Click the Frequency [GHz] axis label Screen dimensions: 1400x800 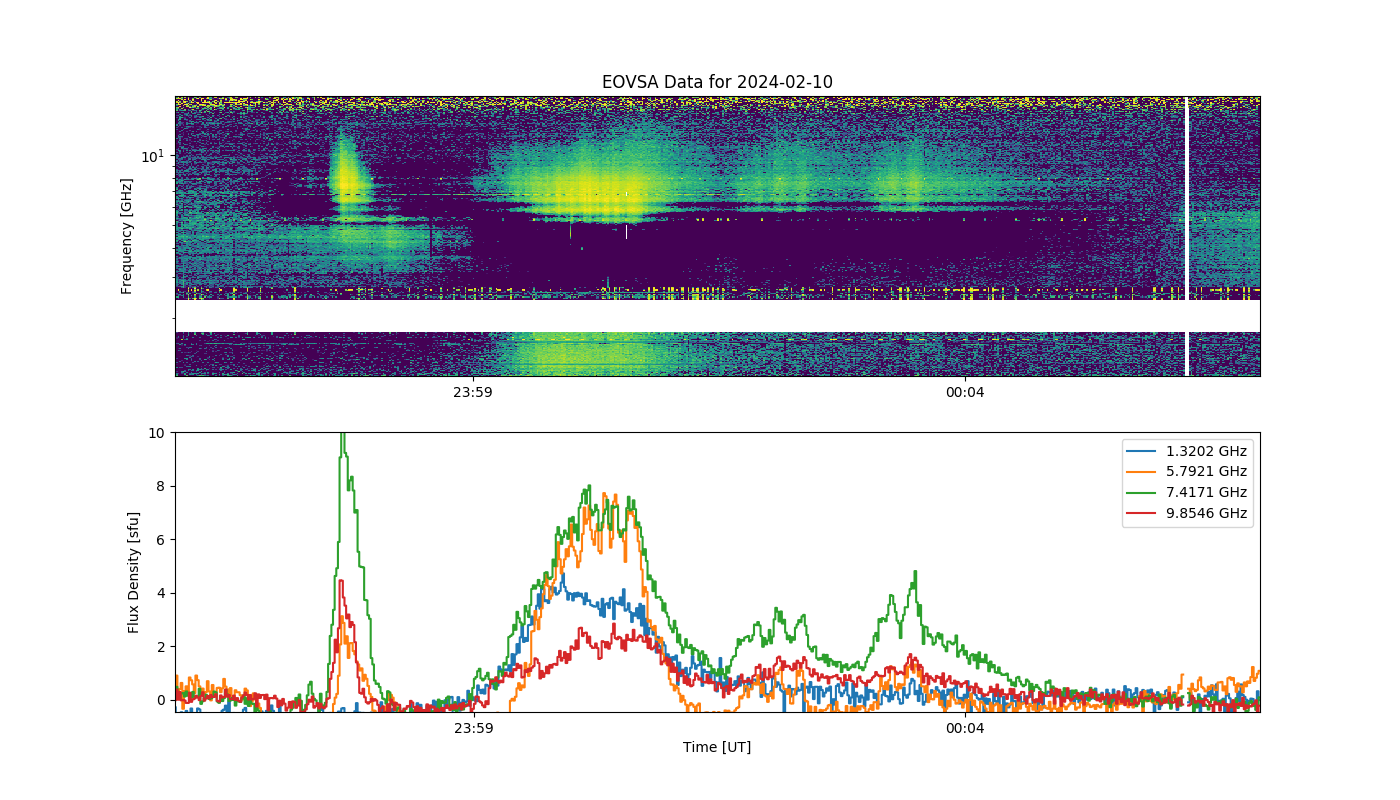point(127,236)
